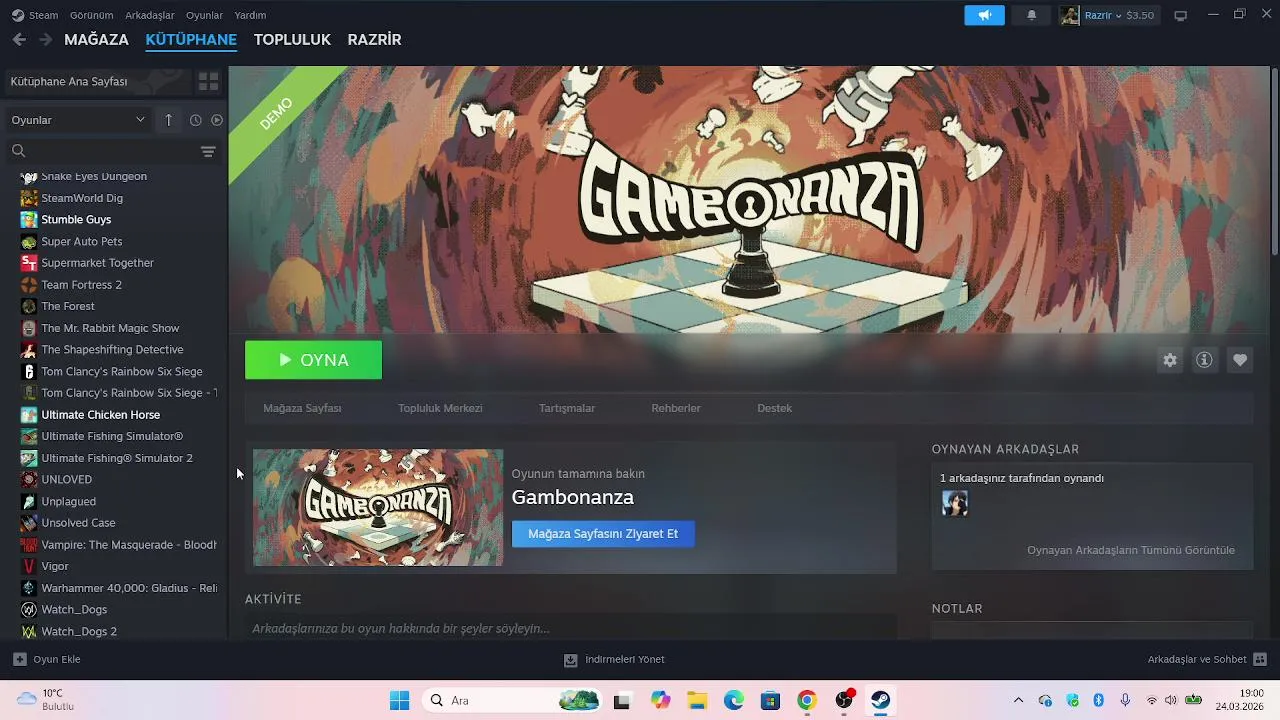The image size is (1280, 720).
Task: Click the Steam announcements megaphone icon
Action: pos(984,15)
